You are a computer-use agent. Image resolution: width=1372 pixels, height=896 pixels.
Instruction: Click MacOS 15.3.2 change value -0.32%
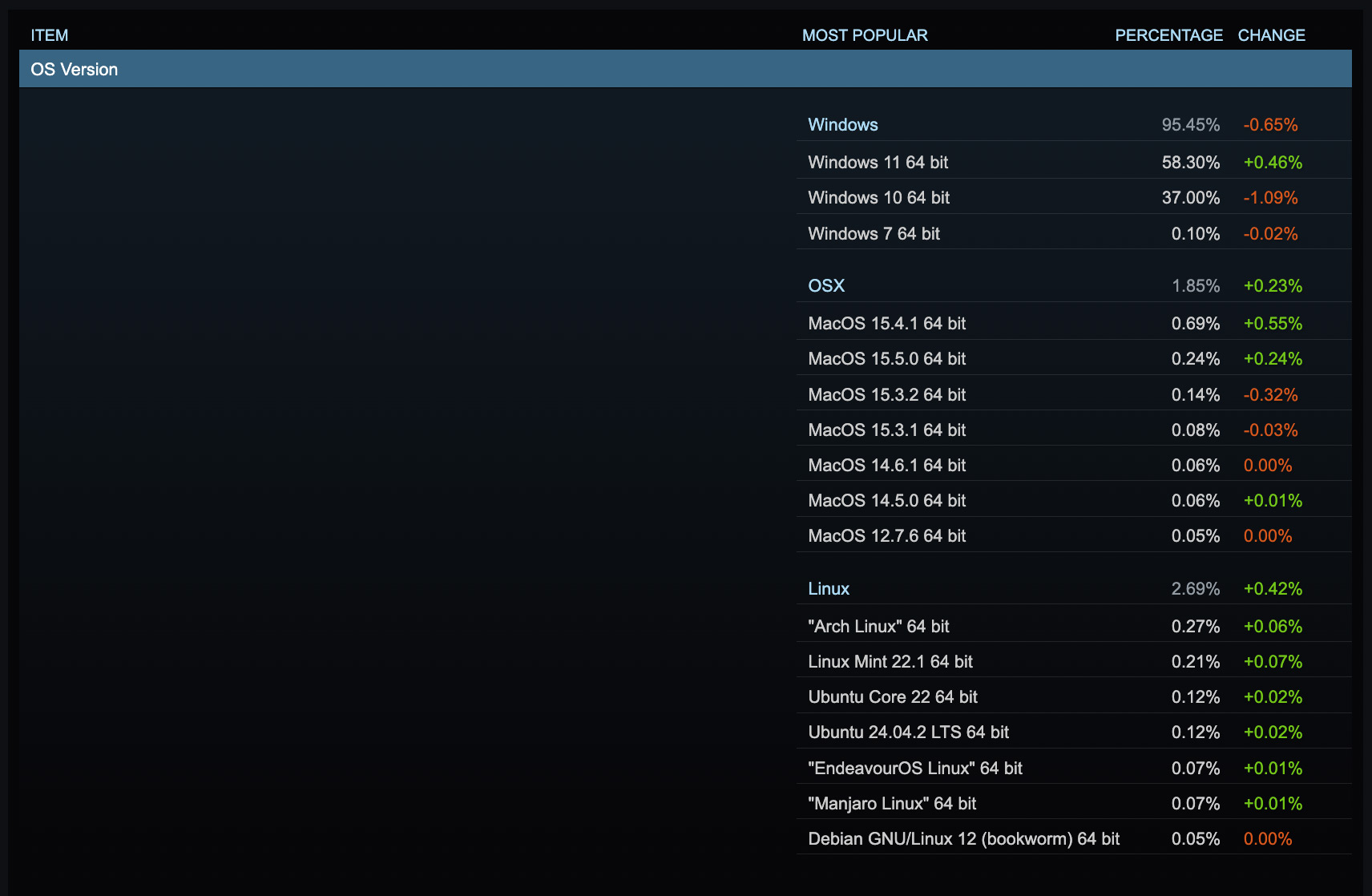1270,395
